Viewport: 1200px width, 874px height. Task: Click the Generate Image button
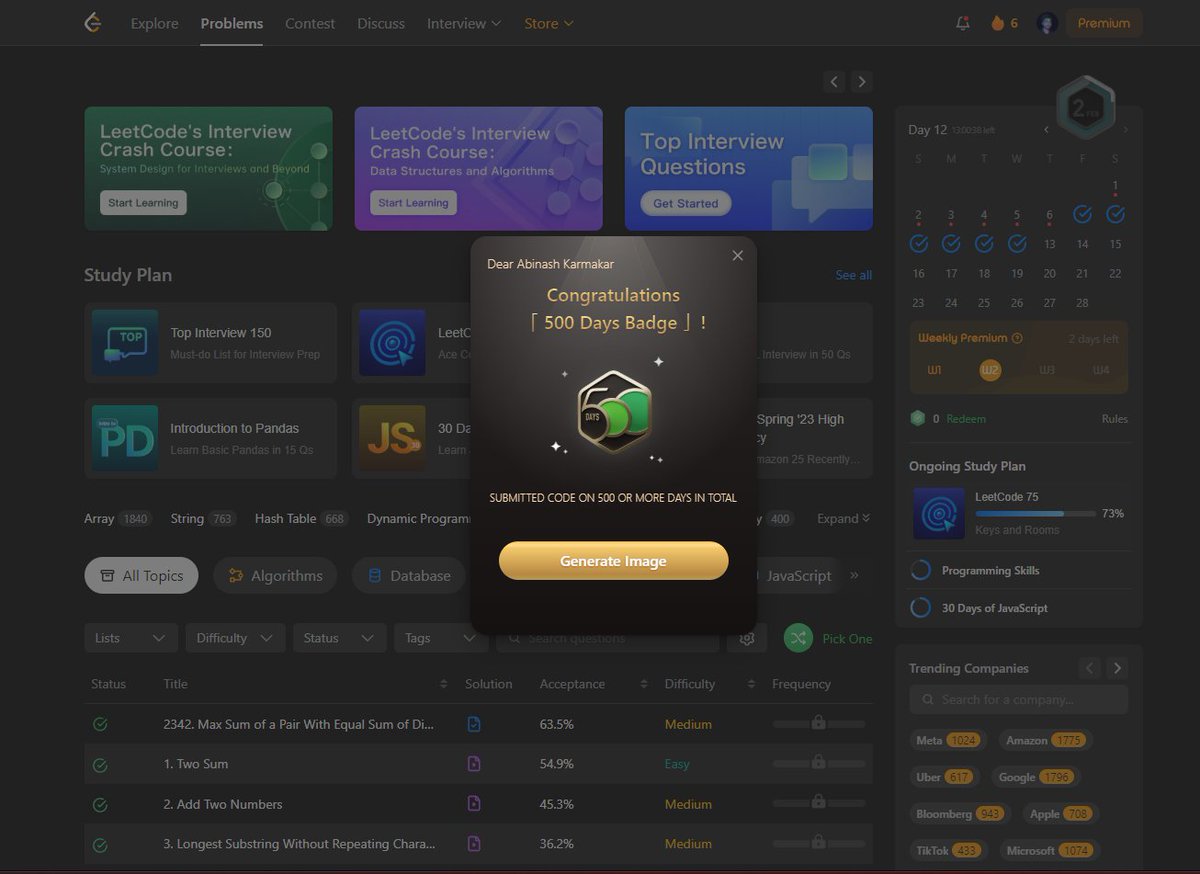613,561
